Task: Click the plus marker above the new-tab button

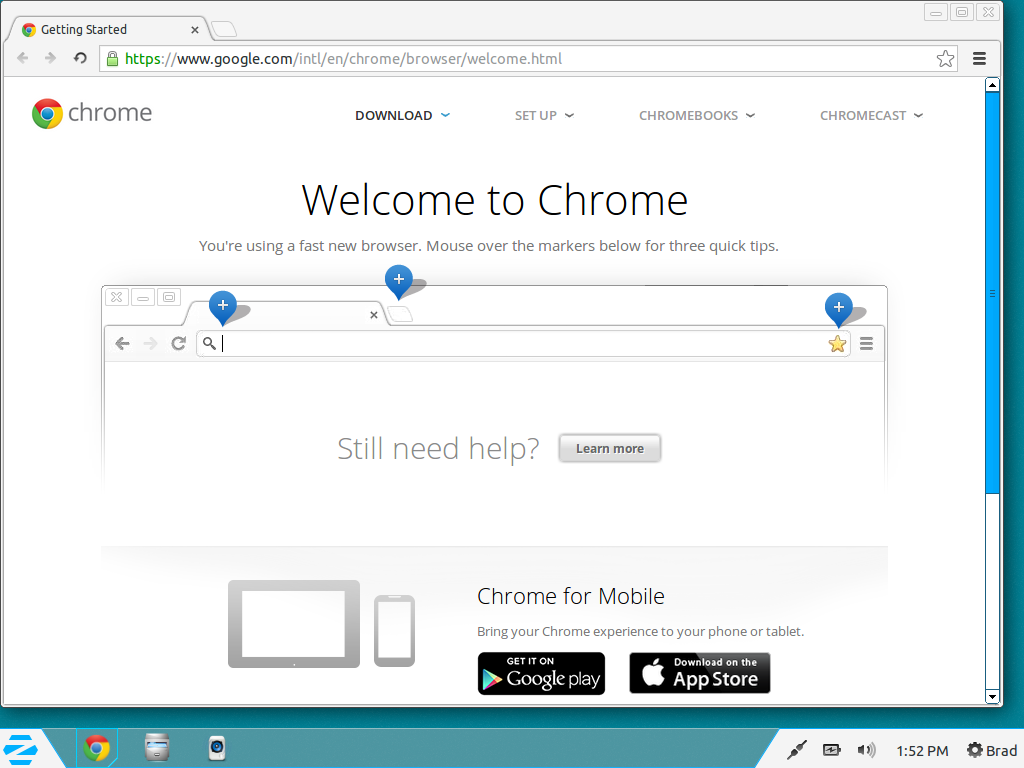Action: (x=399, y=281)
